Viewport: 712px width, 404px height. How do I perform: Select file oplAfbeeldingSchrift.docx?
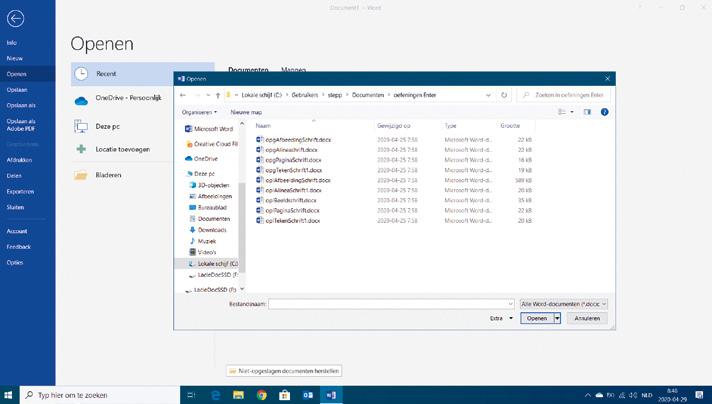click(293, 180)
